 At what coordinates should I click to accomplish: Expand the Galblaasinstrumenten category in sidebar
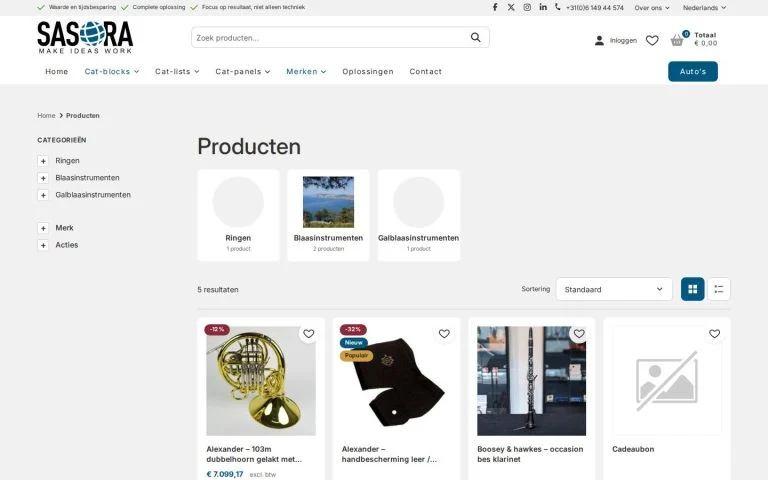coord(43,195)
